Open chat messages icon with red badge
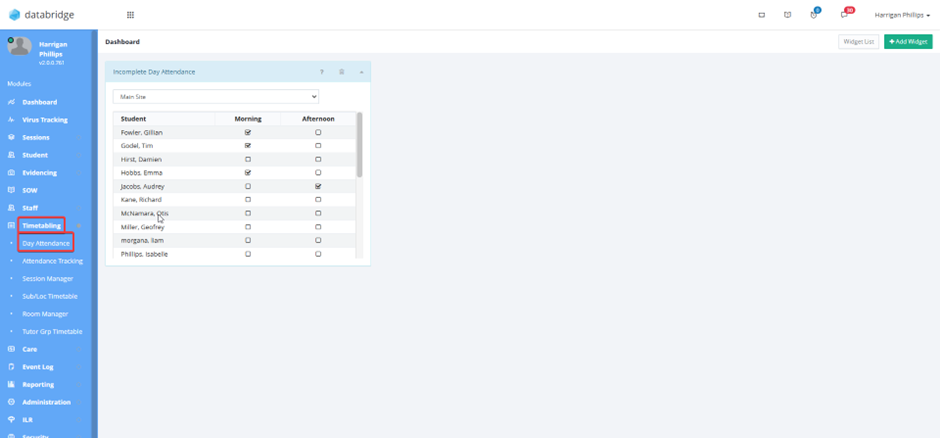Image resolution: width=940 pixels, height=438 pixels. tap(845, 14)
